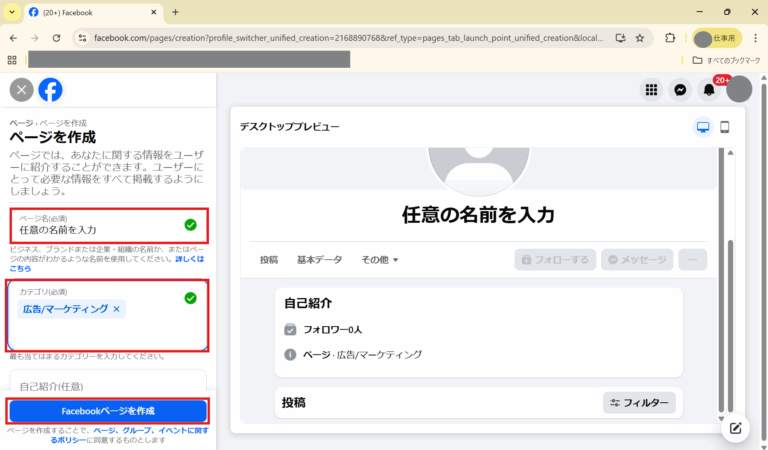View site information icon in address bar
Image resolution: width=768 pixels, height=450 pixels.
pyautogui.click(x=82, y=38)
